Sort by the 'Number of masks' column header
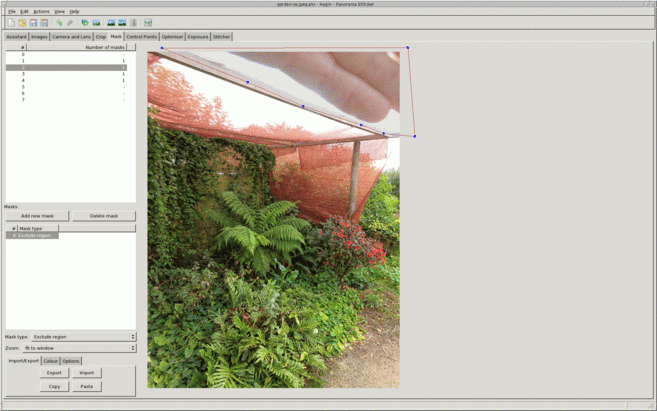Viewport: 657px width, 411px height. tap(77, 47)
